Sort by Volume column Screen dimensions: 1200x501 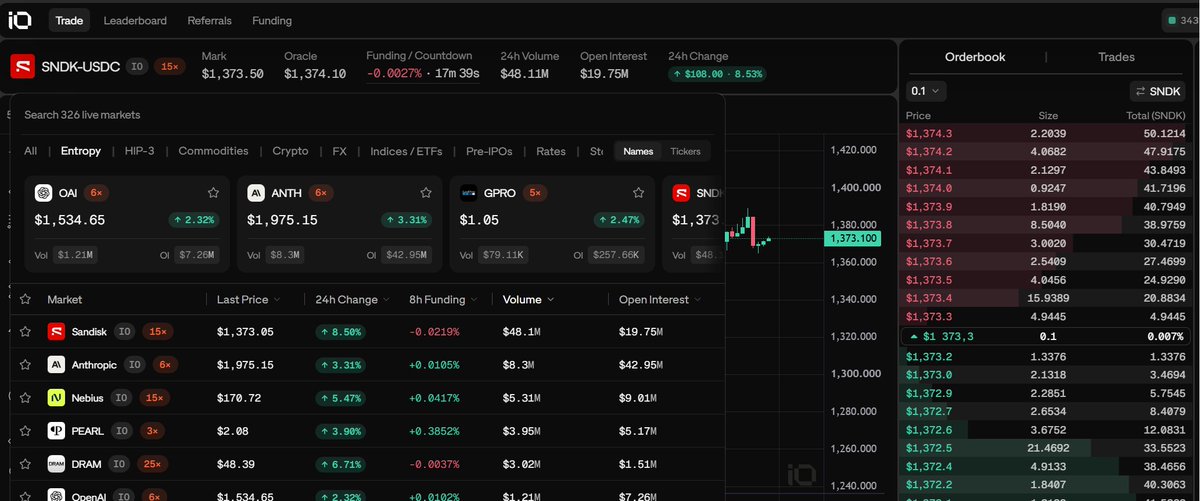(528, 299)
